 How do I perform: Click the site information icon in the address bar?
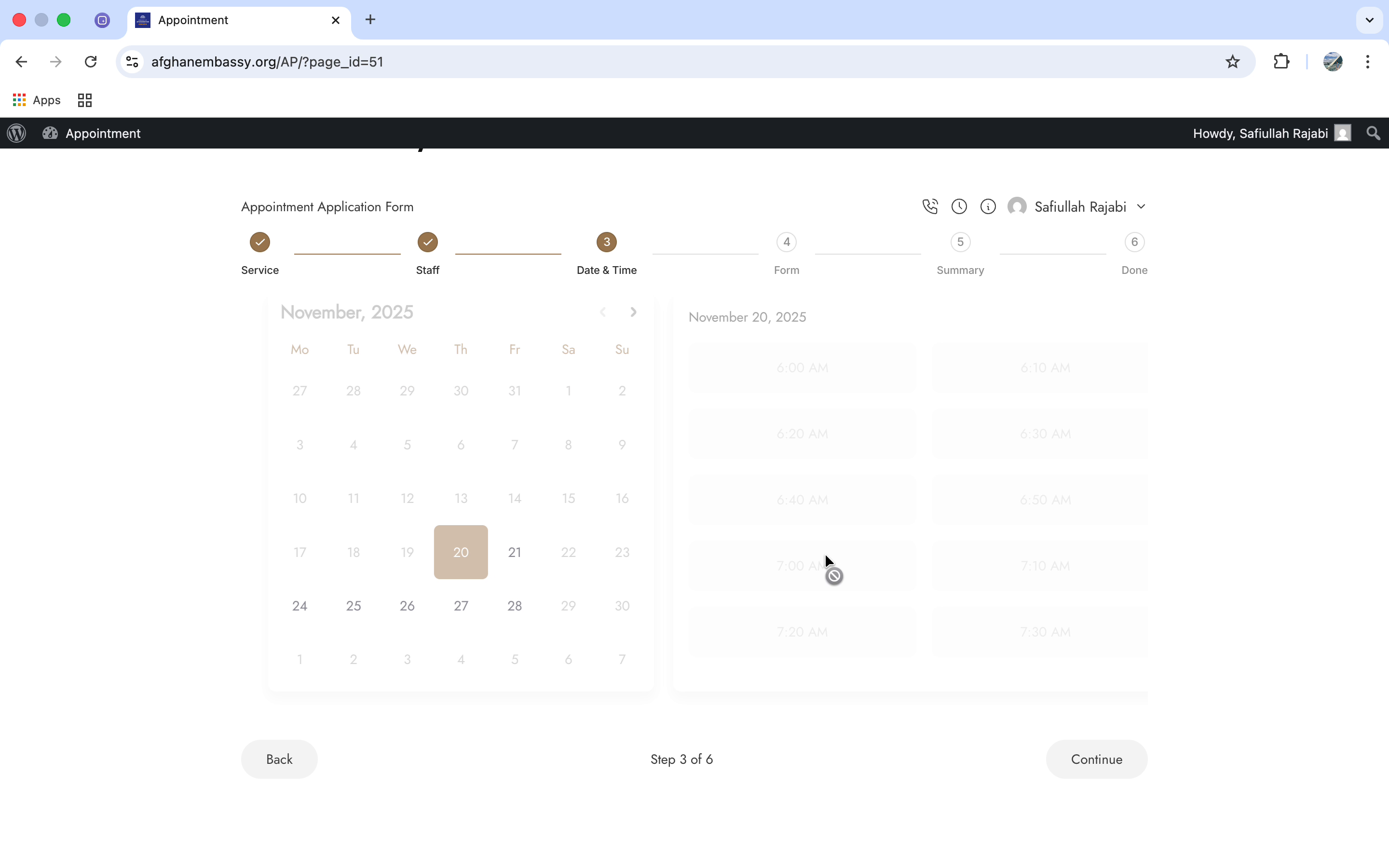[132, 61]
